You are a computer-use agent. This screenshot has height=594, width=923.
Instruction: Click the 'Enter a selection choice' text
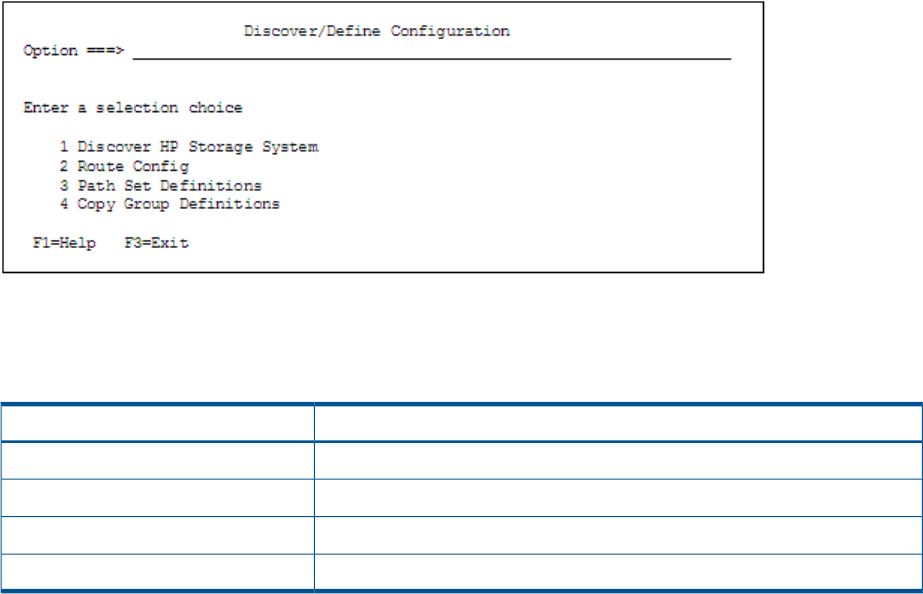(x=133, y=108)
